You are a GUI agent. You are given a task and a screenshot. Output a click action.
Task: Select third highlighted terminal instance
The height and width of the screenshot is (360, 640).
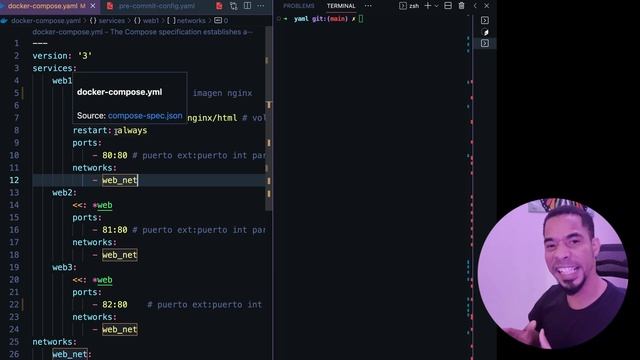tap(485, 43)
